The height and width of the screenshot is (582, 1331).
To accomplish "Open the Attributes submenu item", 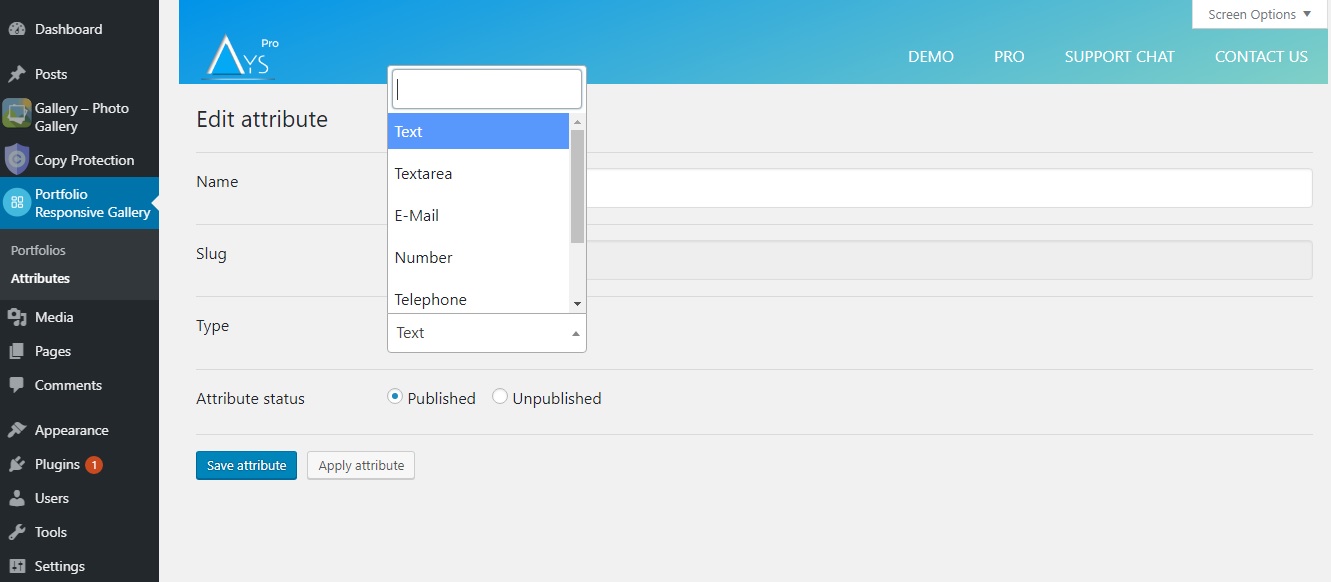I will coord(40,278).
